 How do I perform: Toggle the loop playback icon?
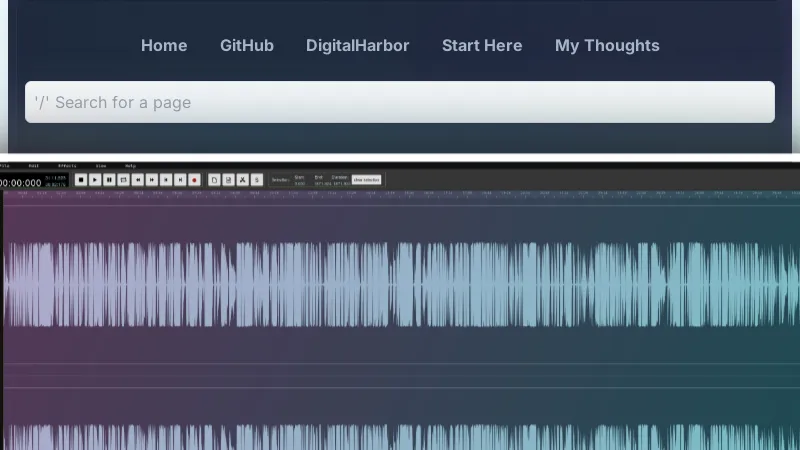coord(123,179)
